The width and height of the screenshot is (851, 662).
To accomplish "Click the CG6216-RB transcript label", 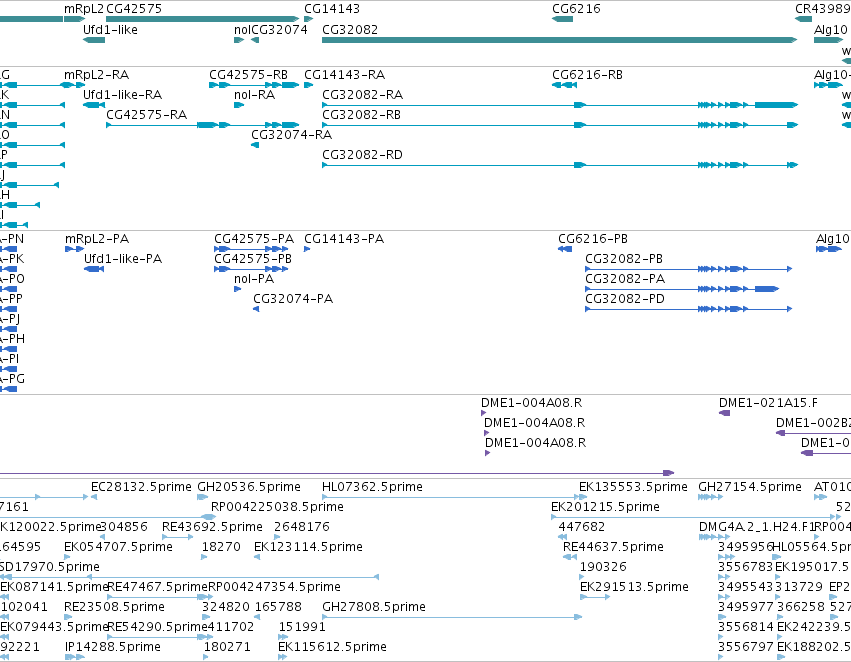I will click(587, 75).
